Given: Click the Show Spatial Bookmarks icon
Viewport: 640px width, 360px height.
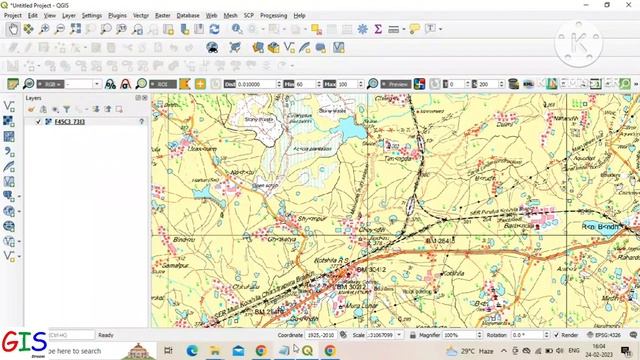Looking at the screenshot, I should coord(199,29).
